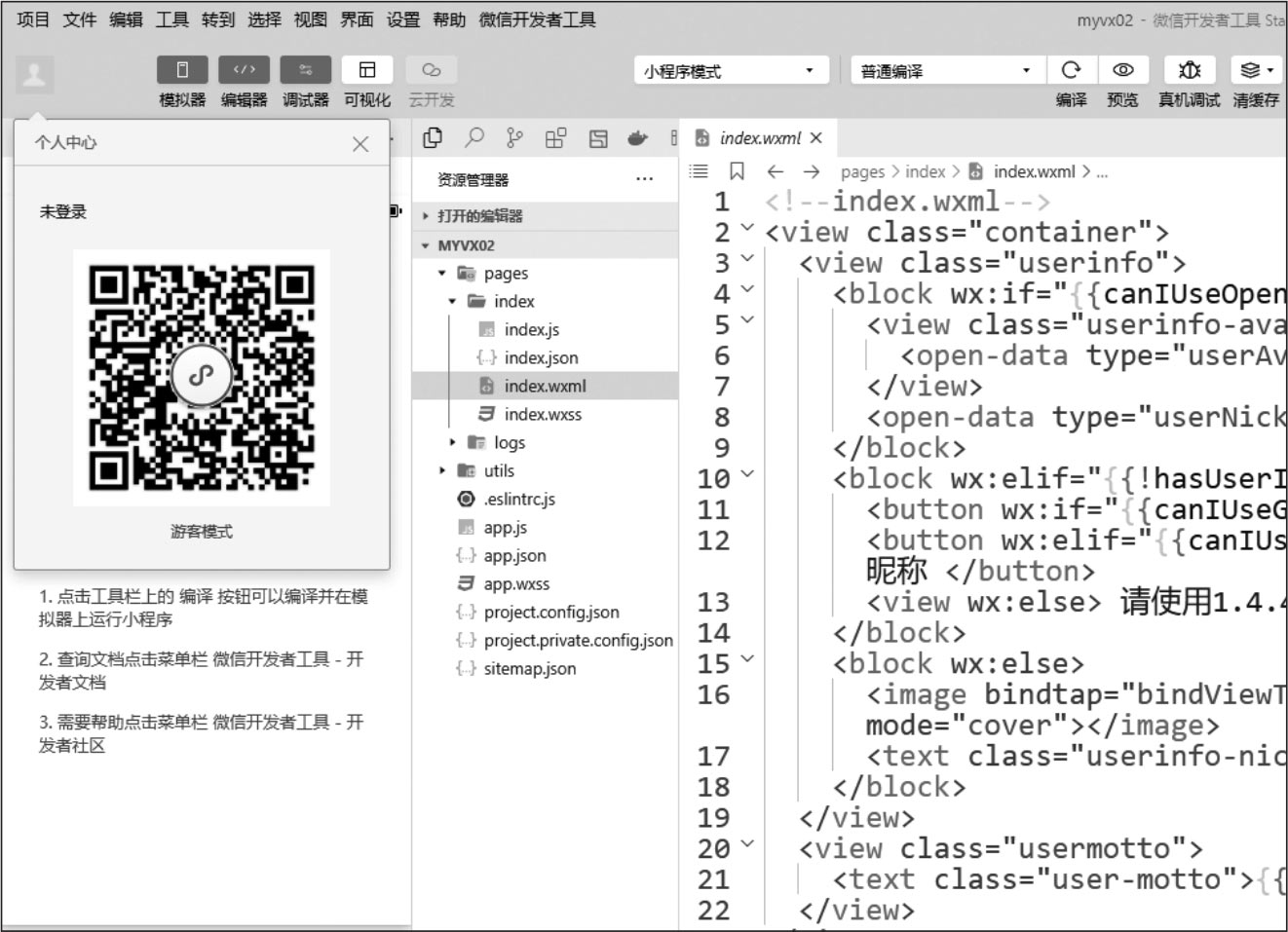
Task: Expand the 打开的编辑器 section
Action: click(x=545, y=216)
